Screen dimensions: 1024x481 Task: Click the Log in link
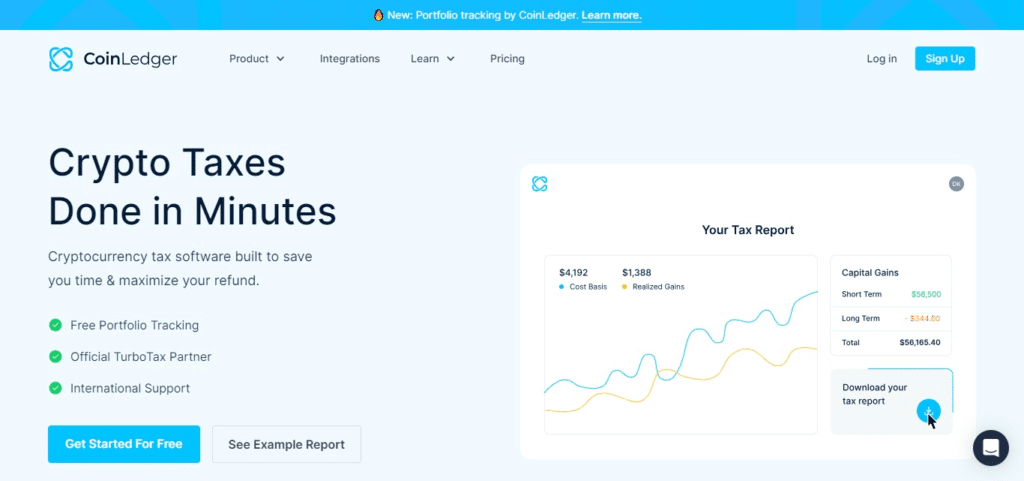pyautogui.click(x=881, y=59)
